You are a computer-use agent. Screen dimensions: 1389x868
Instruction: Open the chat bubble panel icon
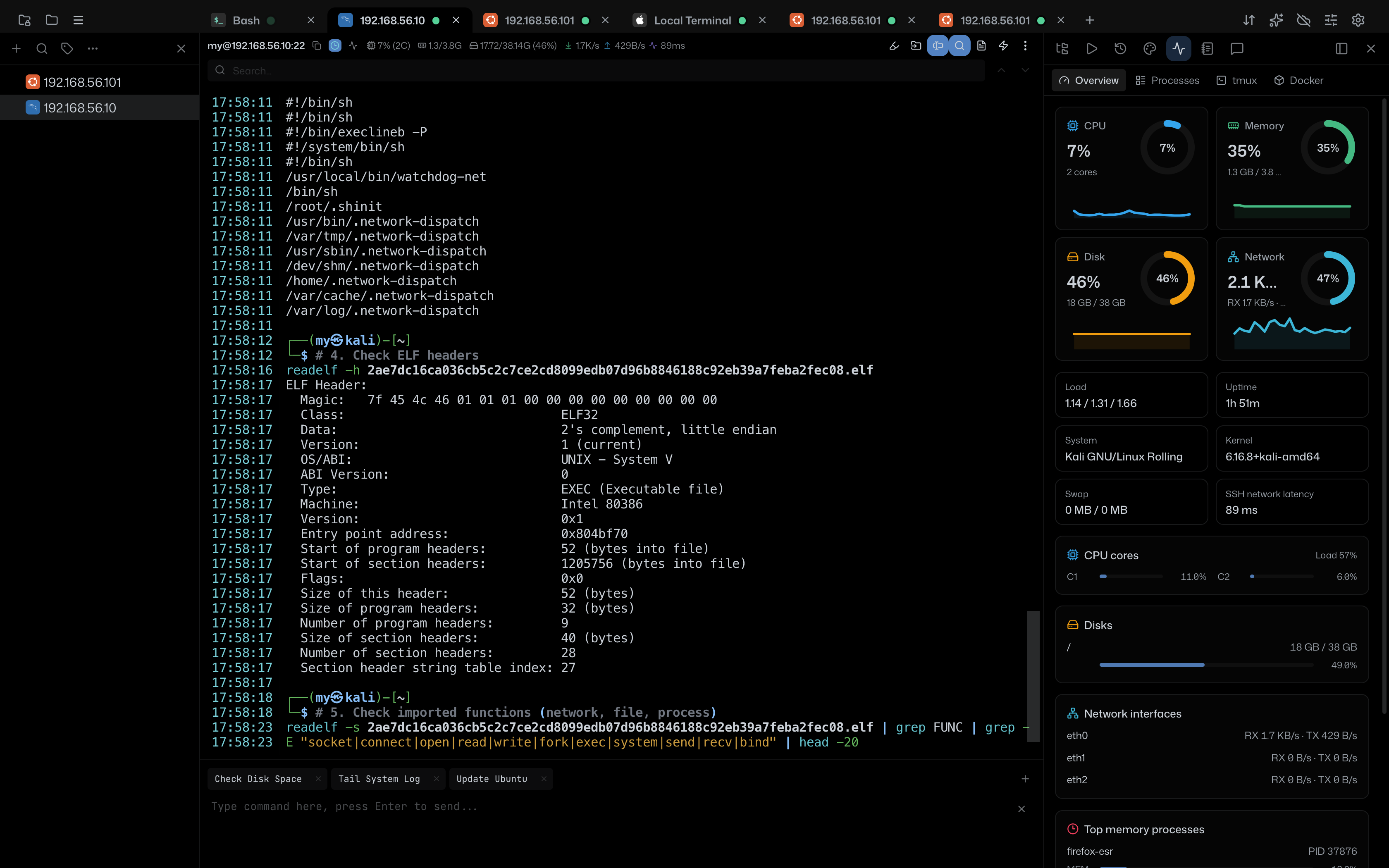point(1237,49)
